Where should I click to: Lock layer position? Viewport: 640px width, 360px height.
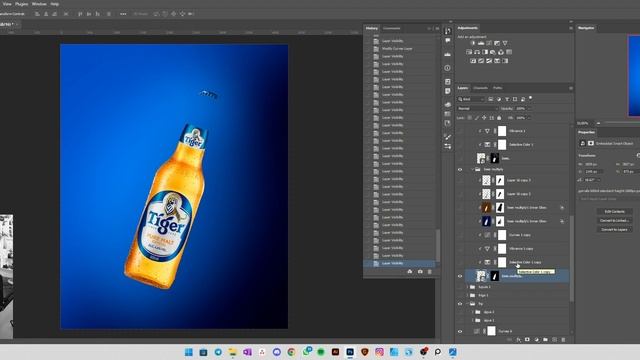coord(484,118)
